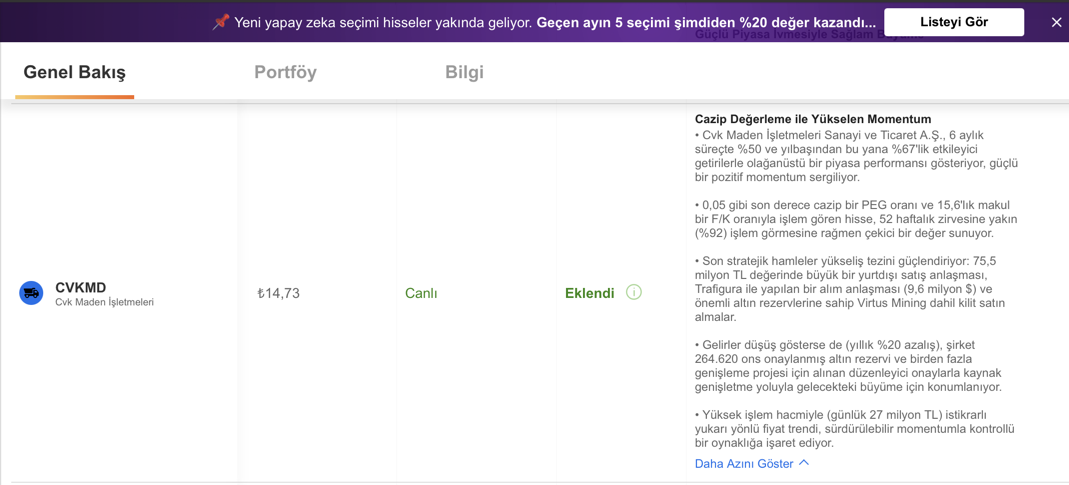Switch to the Genel Bakış tab

click(74, 72)
